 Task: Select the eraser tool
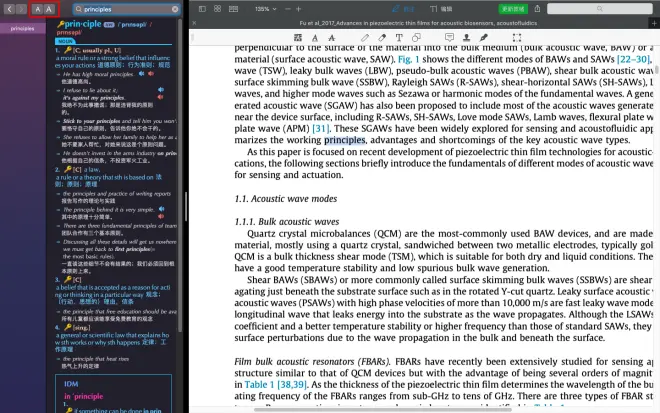tap(382, 38)
